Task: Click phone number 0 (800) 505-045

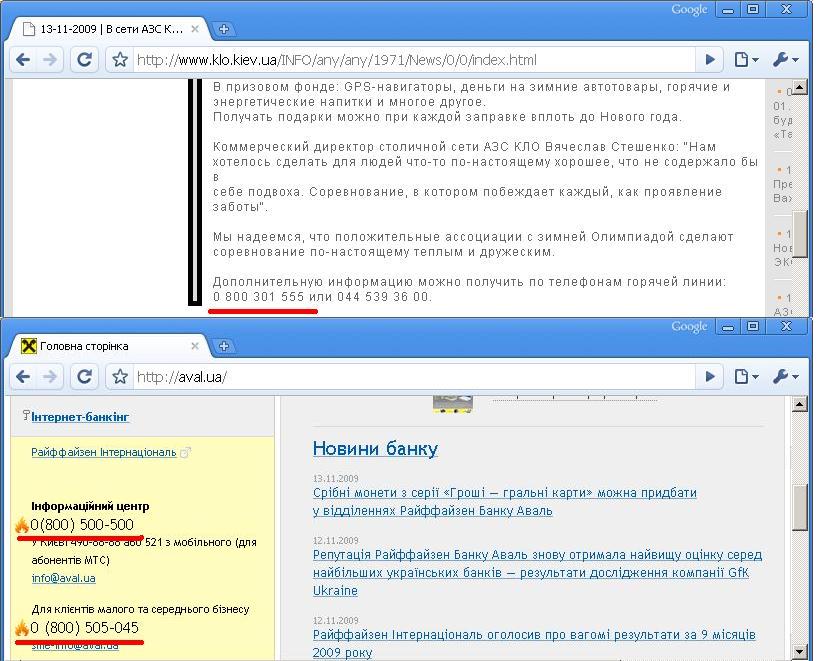Action: (x=84, y=627)
